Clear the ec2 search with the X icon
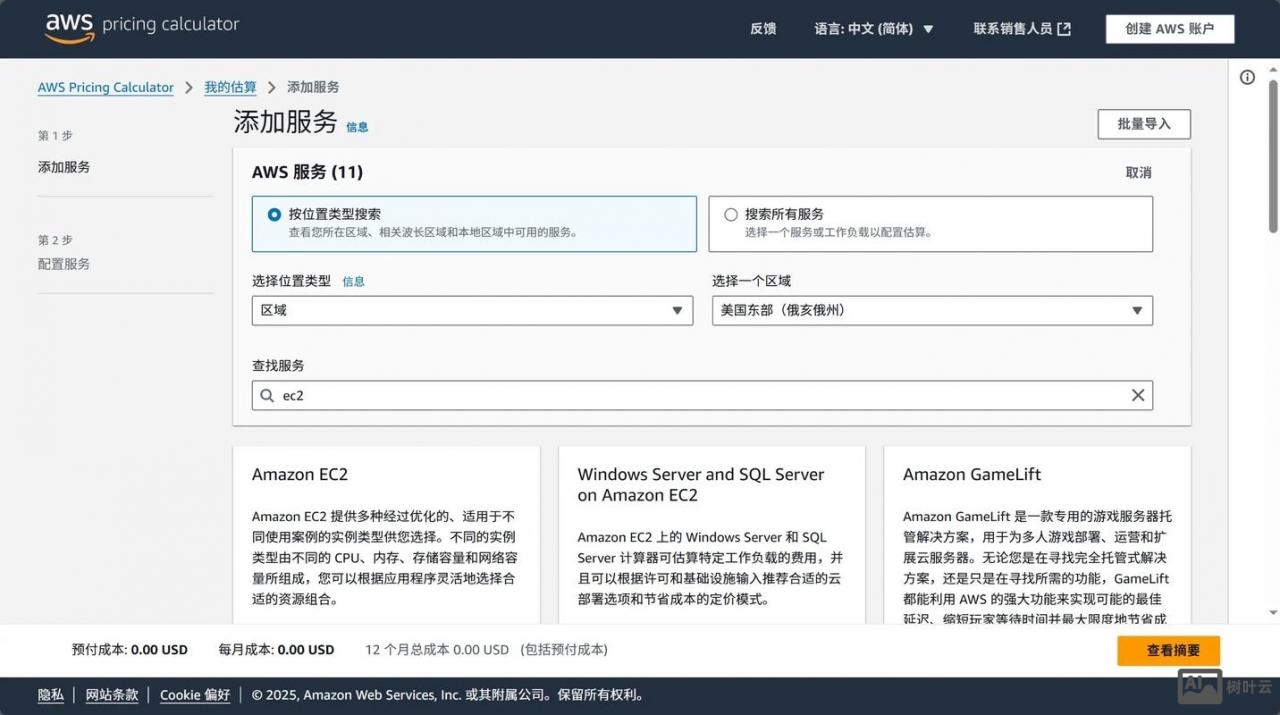Screen dimensions: 1280x715 [1137, 395]
